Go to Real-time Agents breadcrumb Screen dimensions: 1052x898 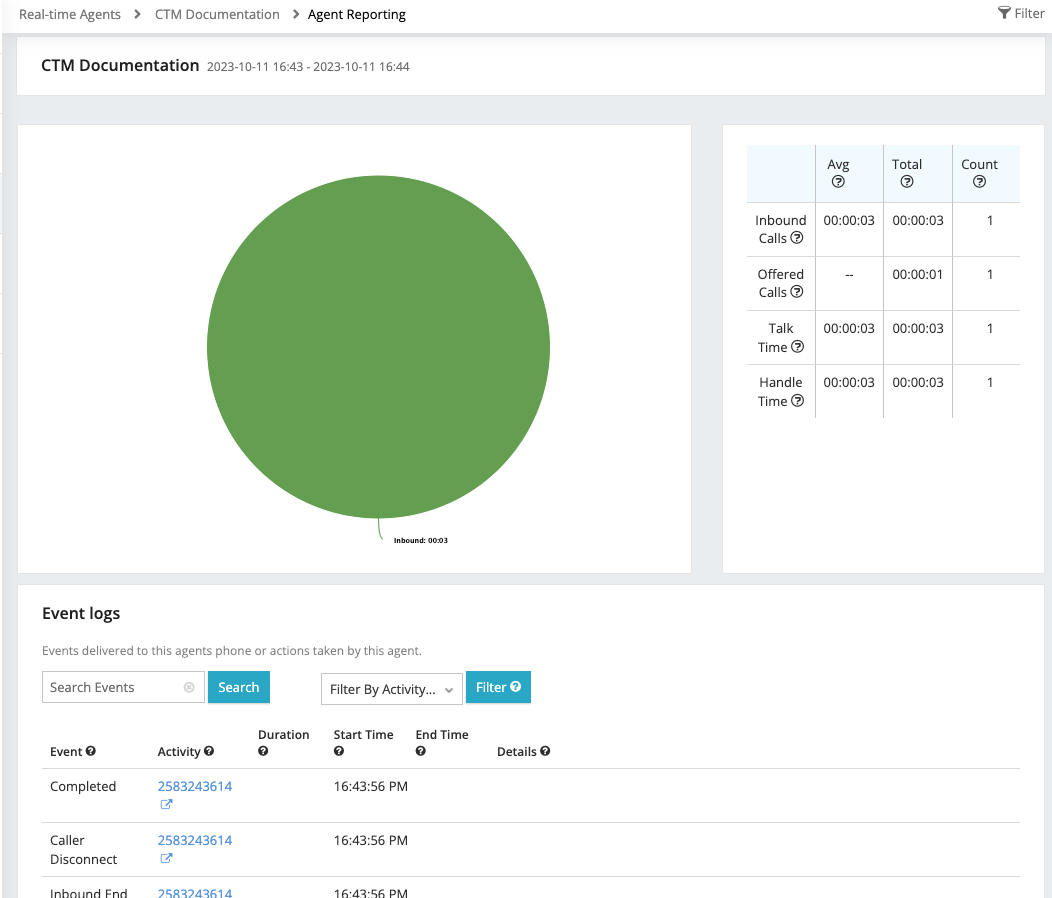70,14
